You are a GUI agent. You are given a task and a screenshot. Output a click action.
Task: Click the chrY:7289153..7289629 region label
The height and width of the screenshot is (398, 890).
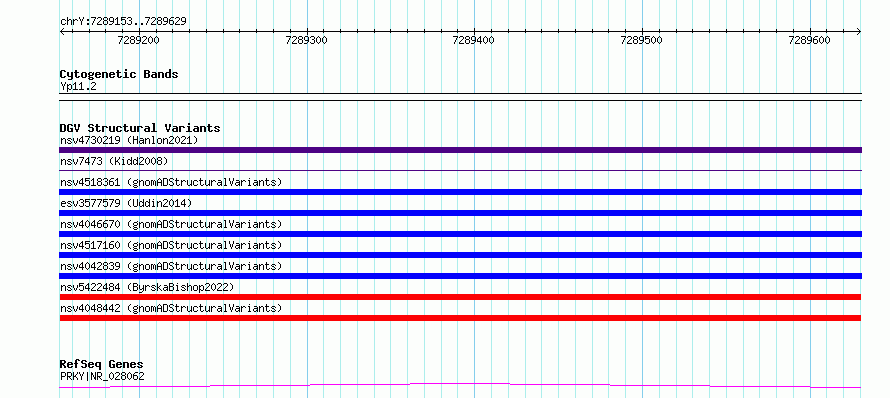click(x=123, y=22)
